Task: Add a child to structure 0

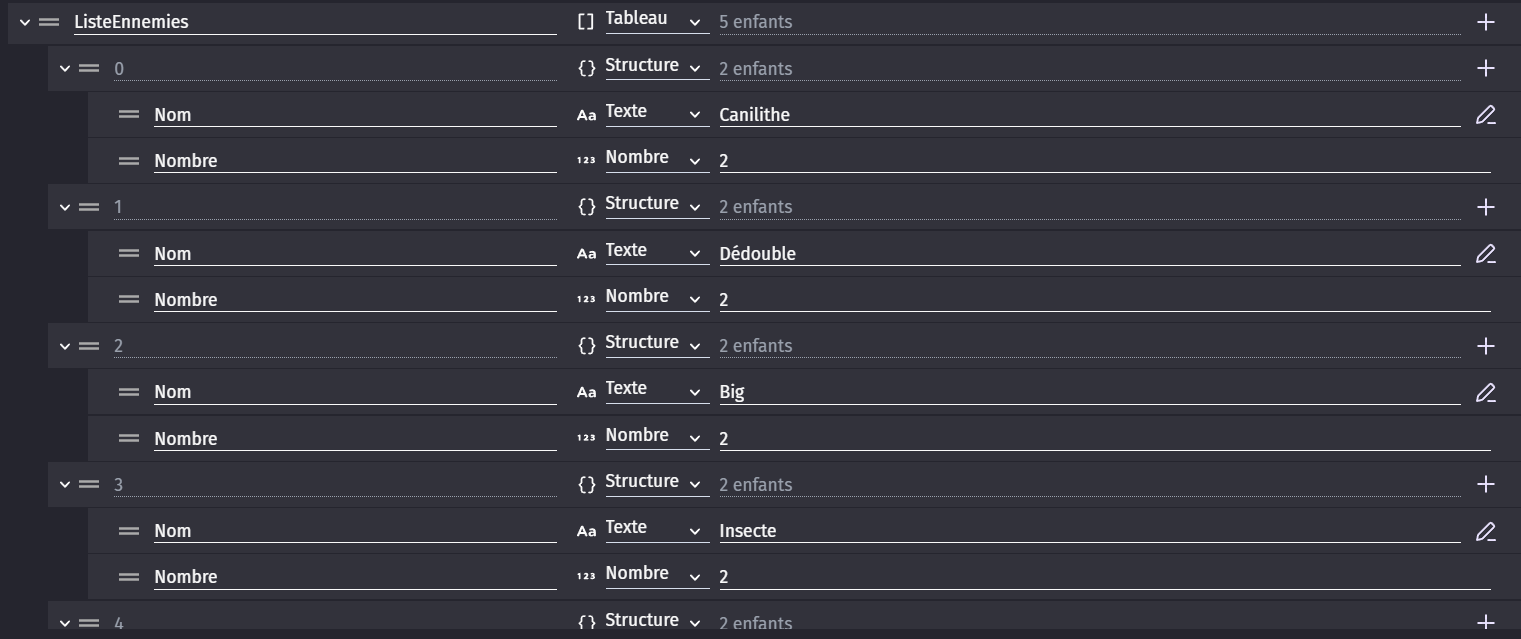Action: pyautogui.click(x=1485, y=68)
